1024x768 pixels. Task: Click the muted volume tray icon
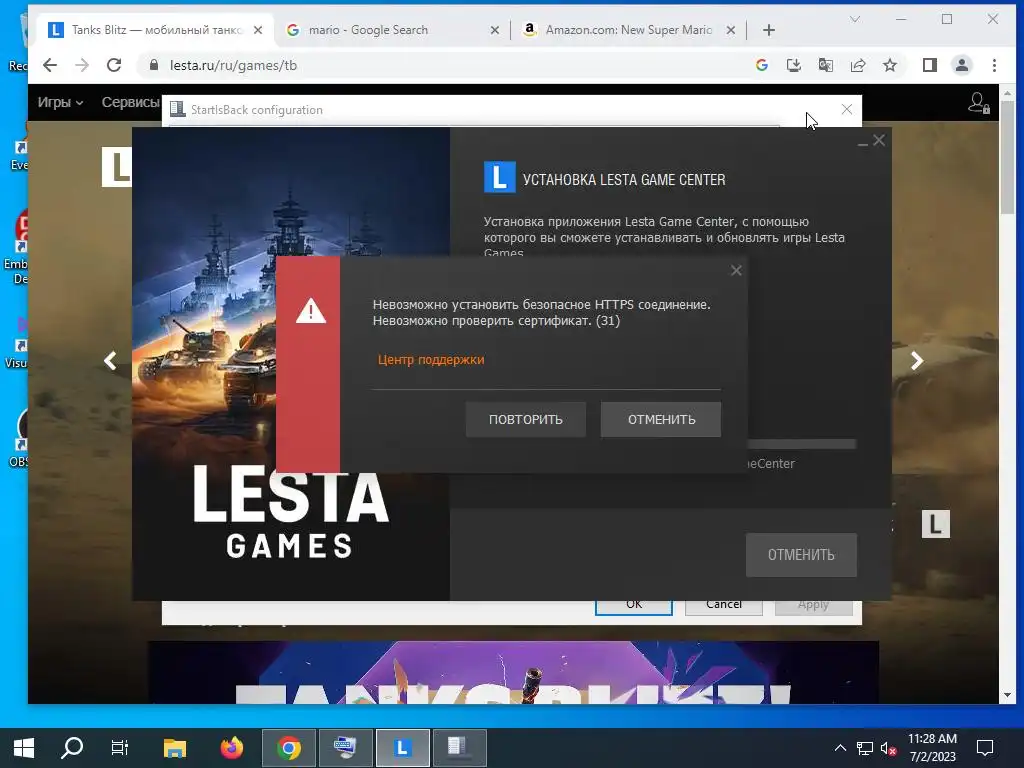[888, 748]
